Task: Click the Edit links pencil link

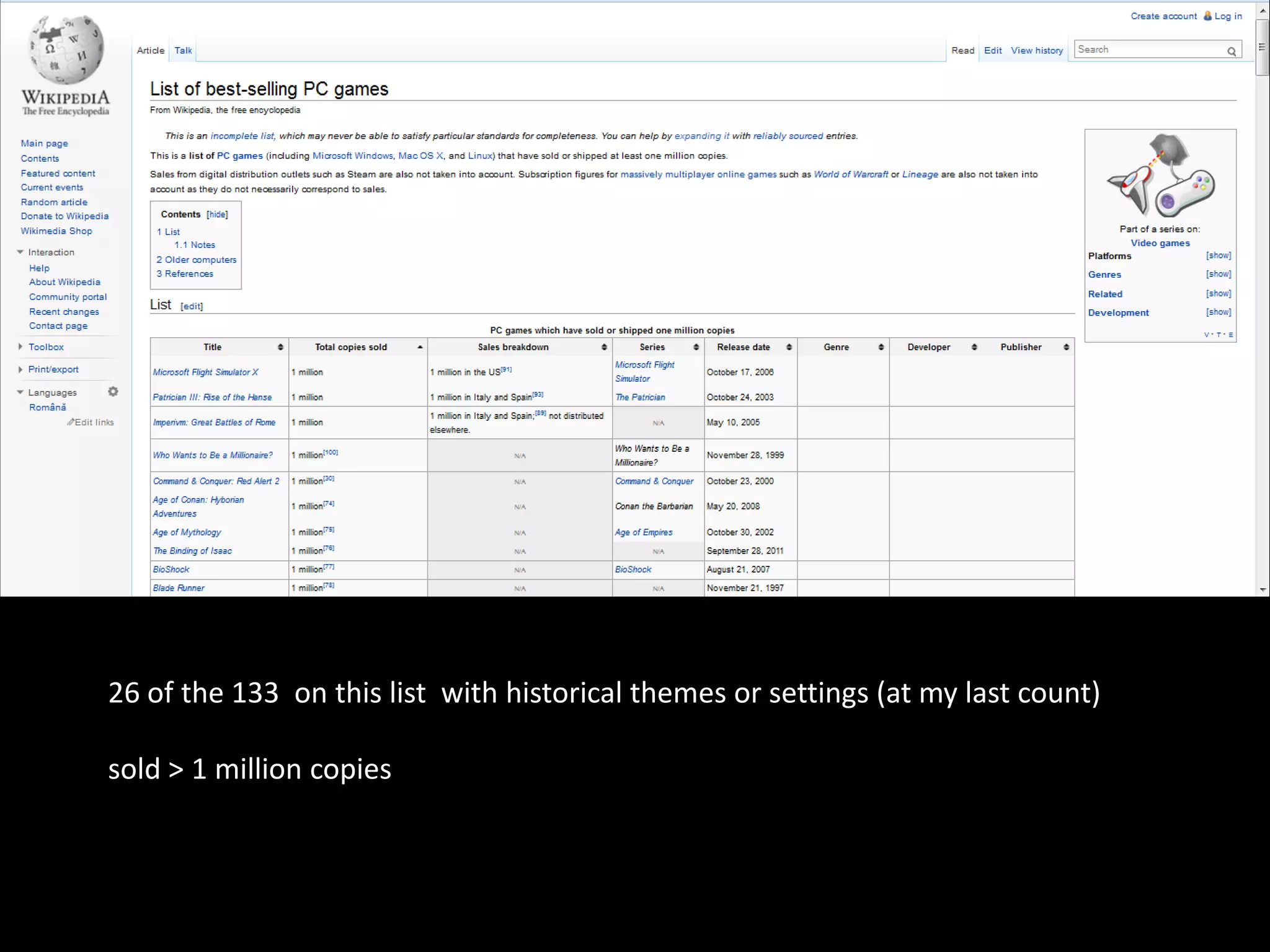Action: pyautogui.click(x=91, y=422)
